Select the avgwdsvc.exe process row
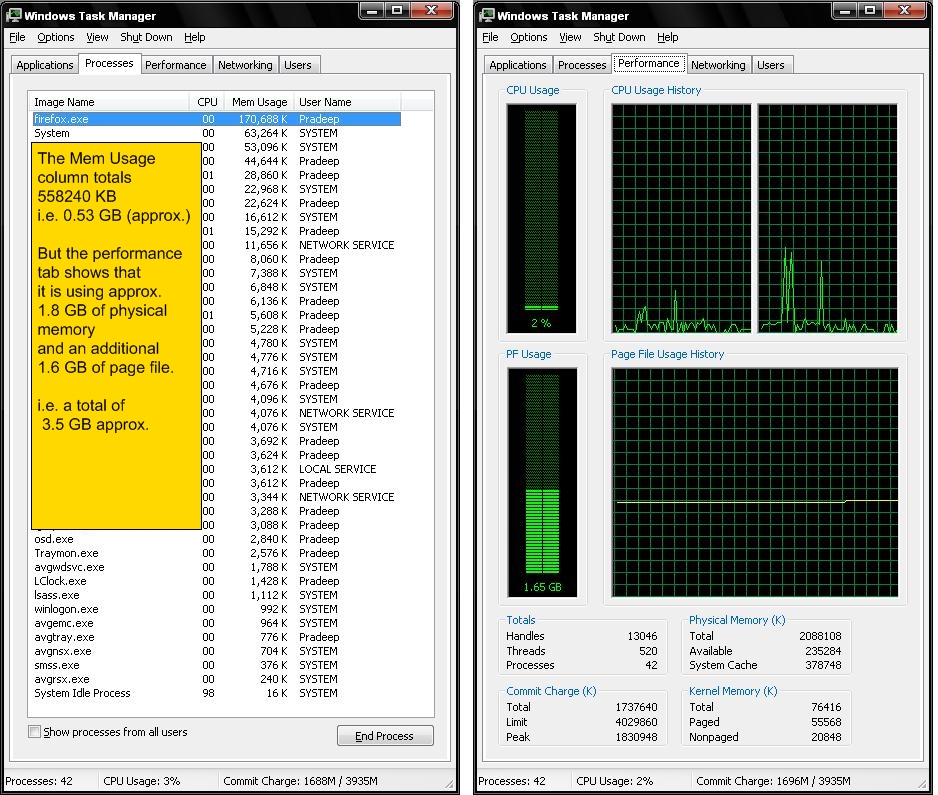Image resolution: width=938 pixels, height=795 pixels. coord(217,567)
